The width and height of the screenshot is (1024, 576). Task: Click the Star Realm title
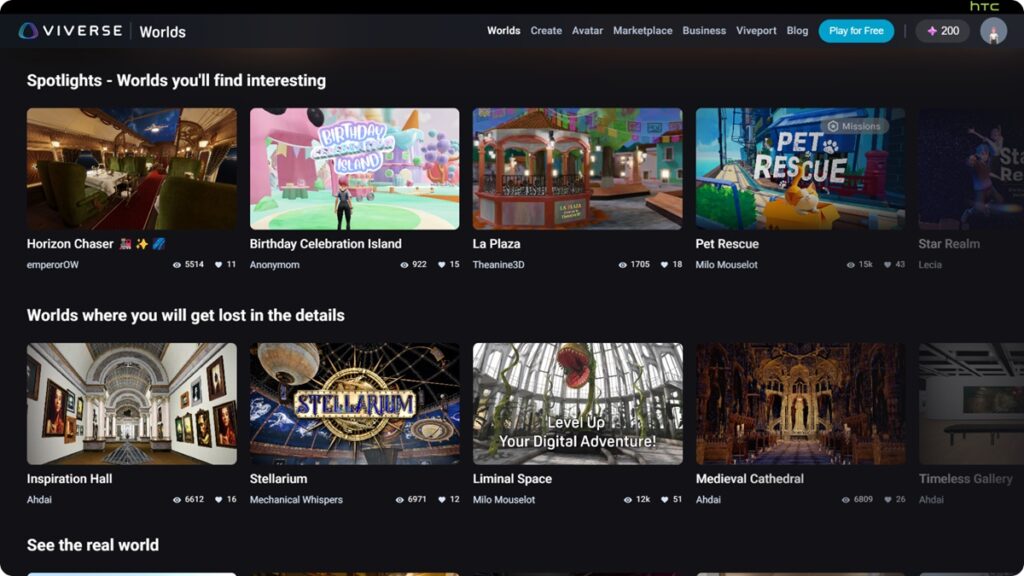(949, 244)
